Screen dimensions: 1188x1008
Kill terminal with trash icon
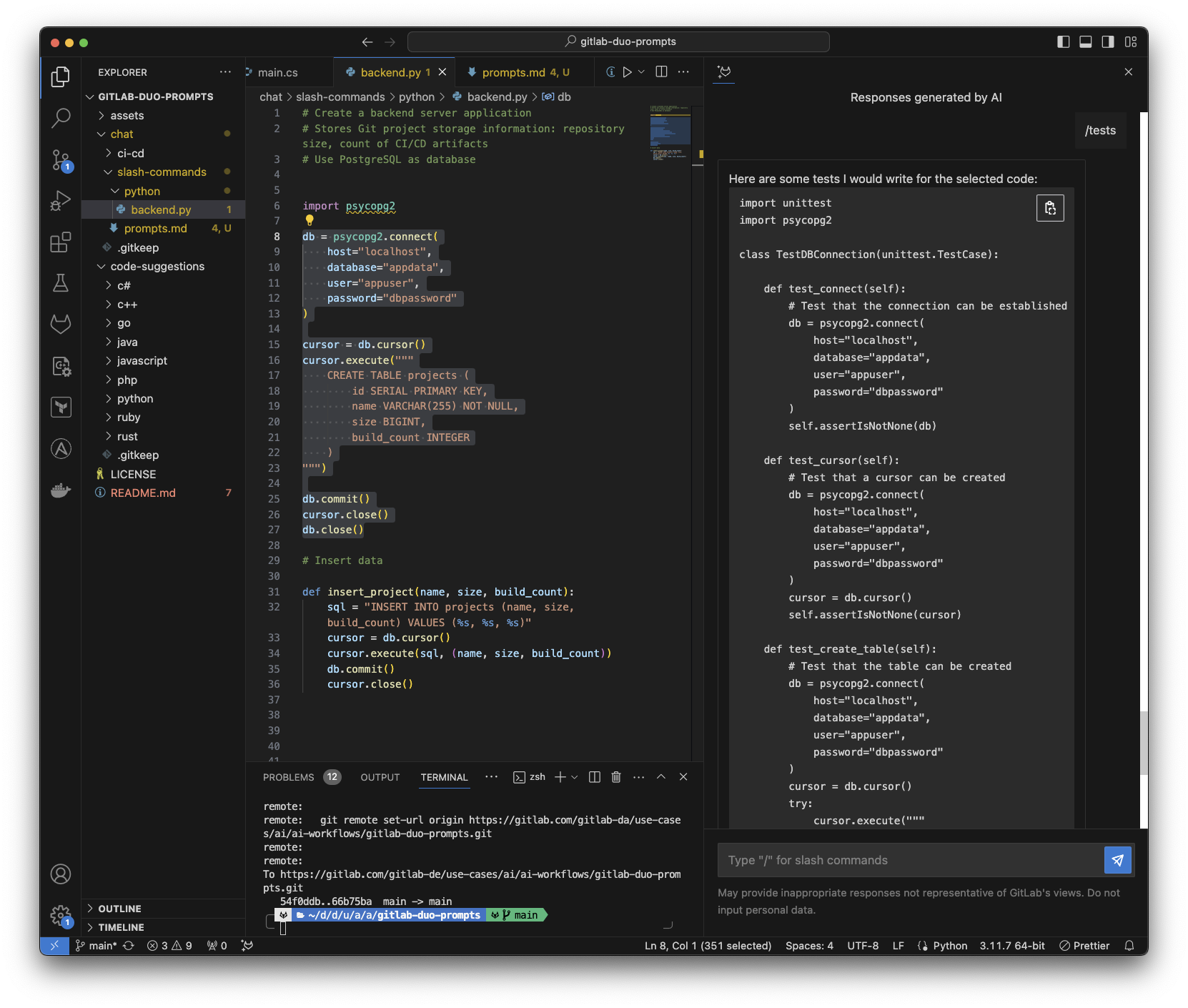pos(616,777)
